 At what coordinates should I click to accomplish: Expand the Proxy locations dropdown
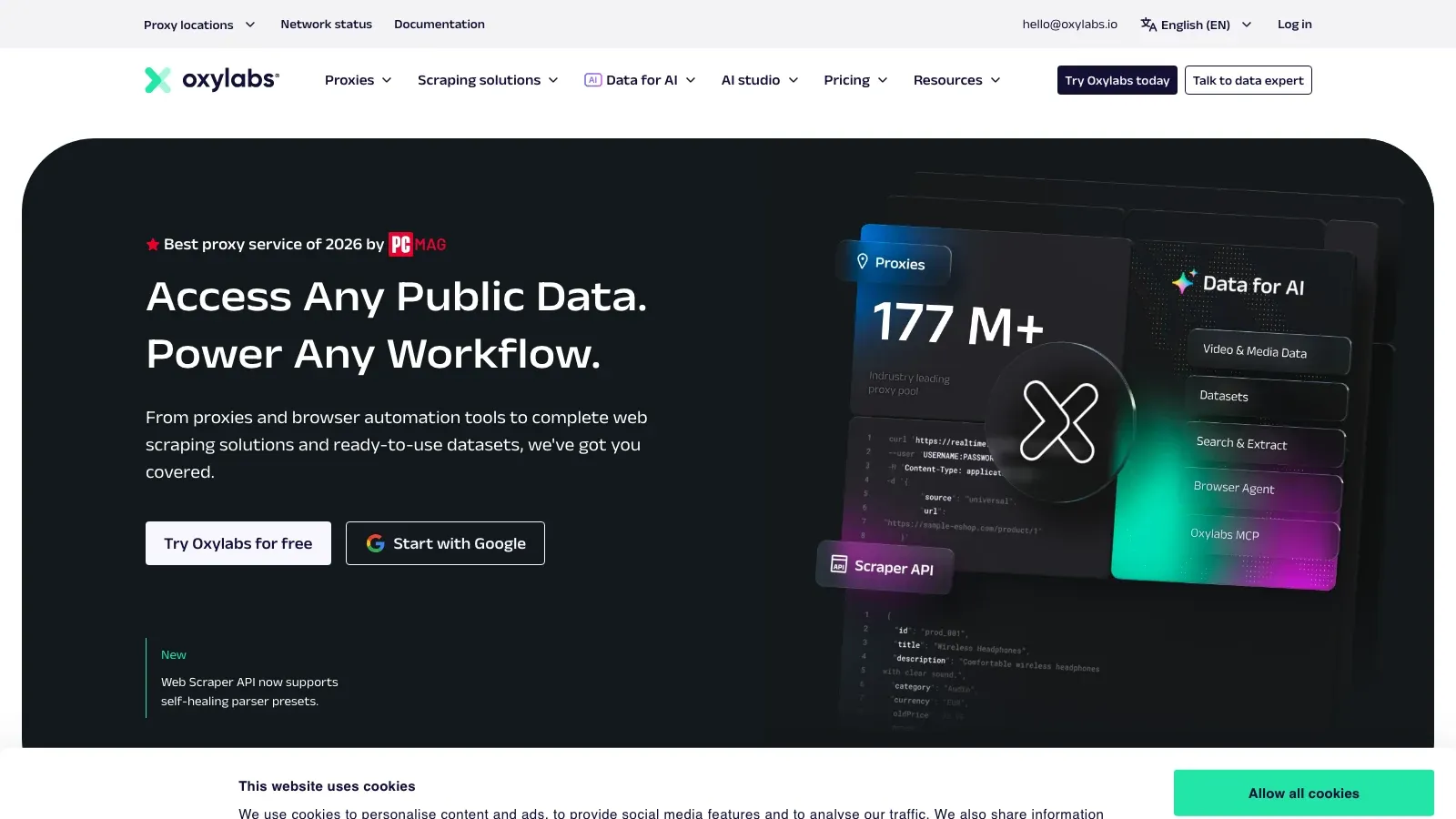[199, 25]
